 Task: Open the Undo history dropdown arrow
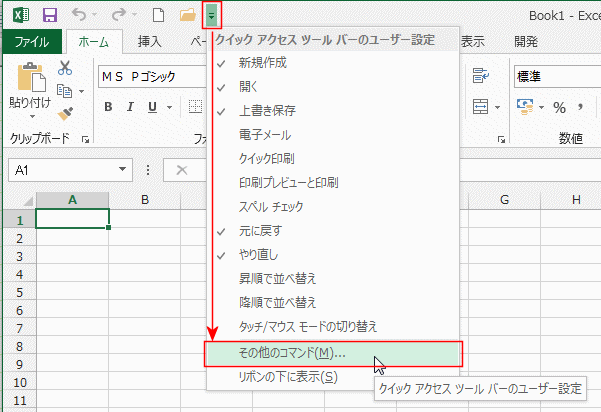[94, 15]
